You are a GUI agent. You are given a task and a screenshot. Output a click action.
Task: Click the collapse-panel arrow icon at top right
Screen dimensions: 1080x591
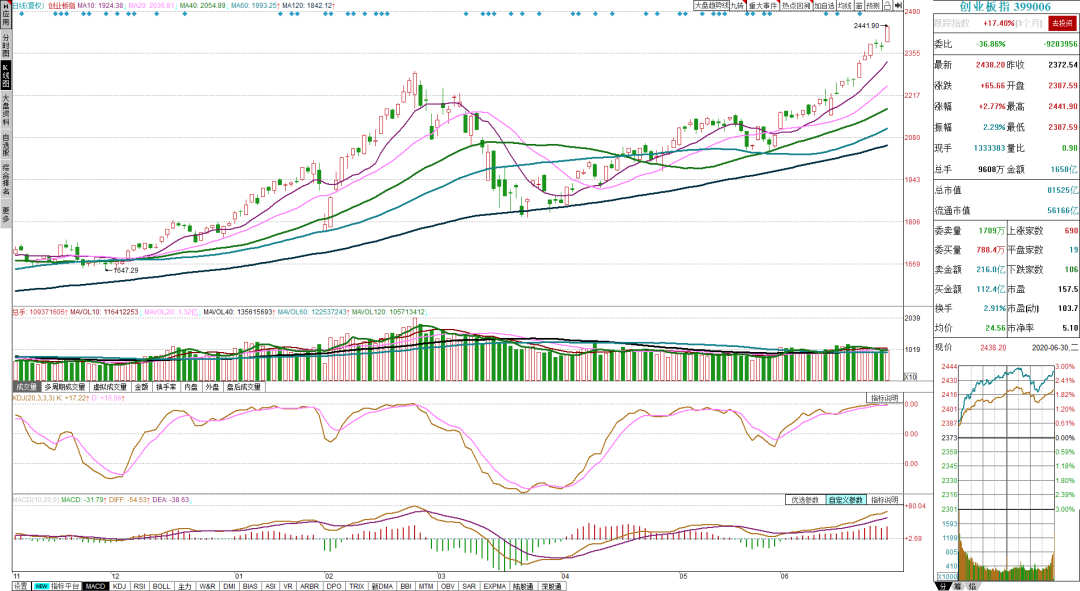coord(898,5)
